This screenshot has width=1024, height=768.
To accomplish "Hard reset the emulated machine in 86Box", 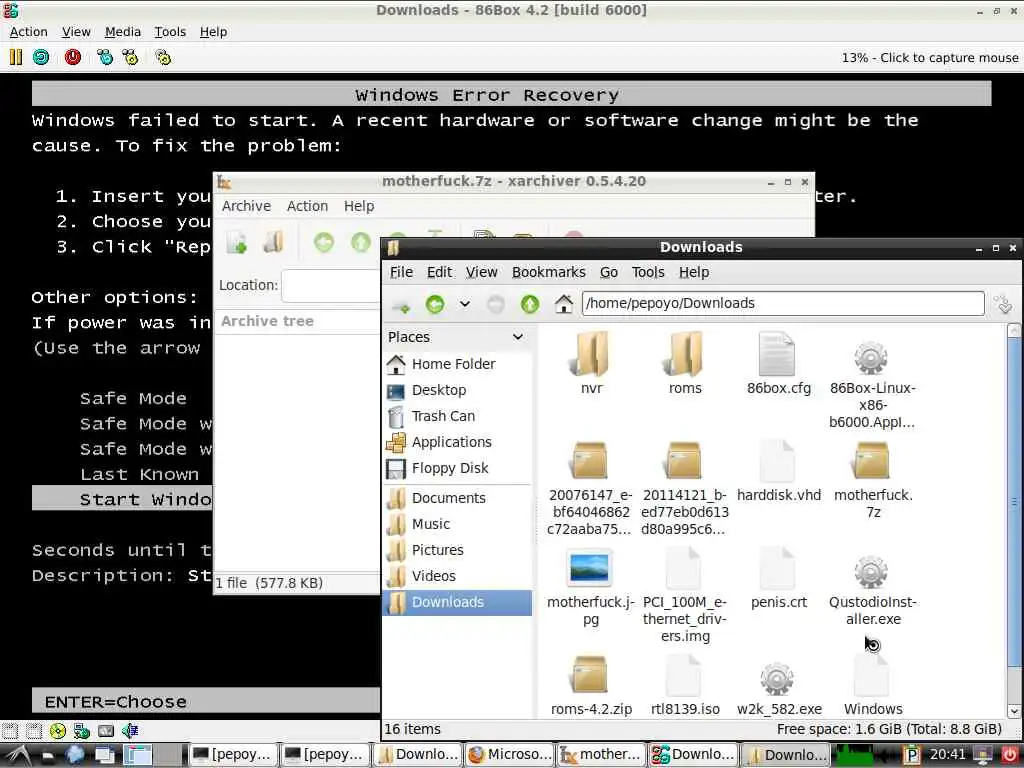I will [x=41, y=57].
